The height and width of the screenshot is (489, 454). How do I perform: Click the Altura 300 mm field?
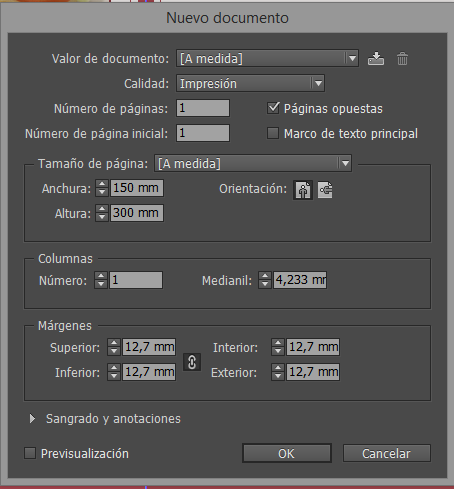pos(137,213)
